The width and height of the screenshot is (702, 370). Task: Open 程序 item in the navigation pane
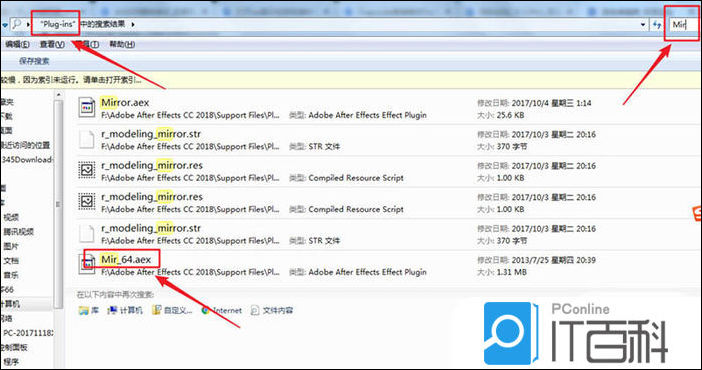coord(10,361)
